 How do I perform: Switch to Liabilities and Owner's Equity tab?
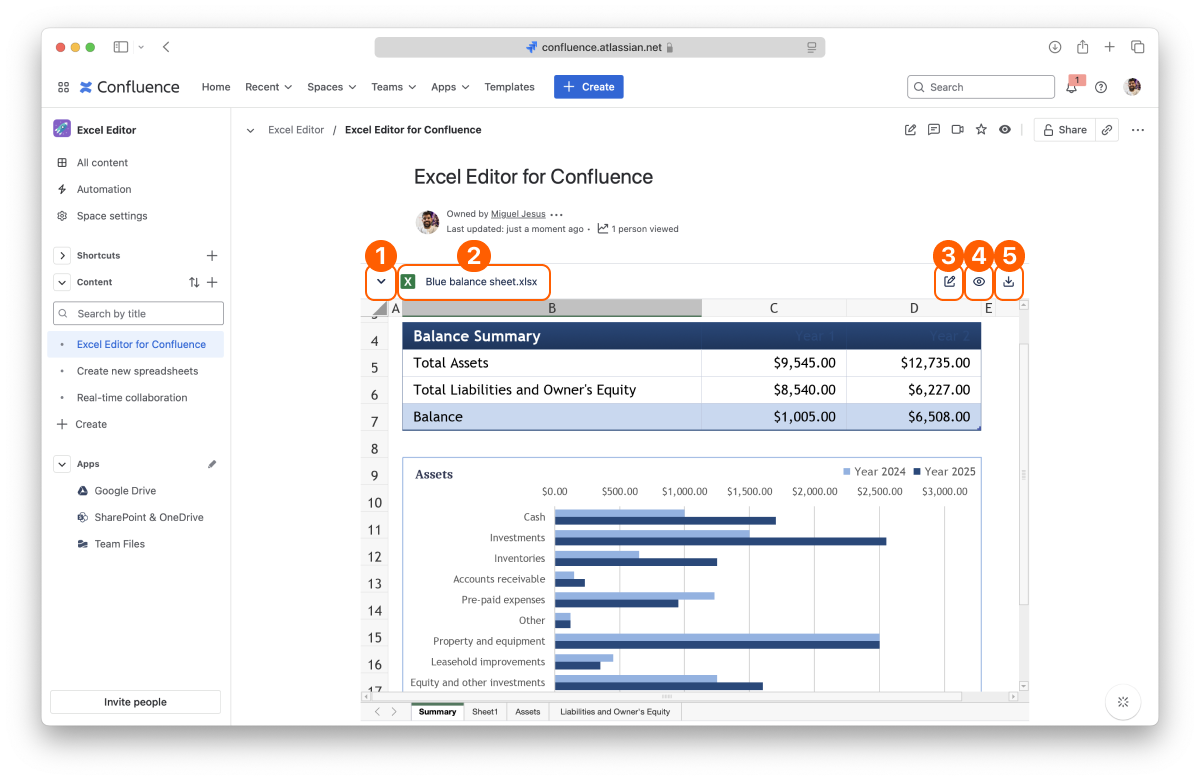coord(615,712)
